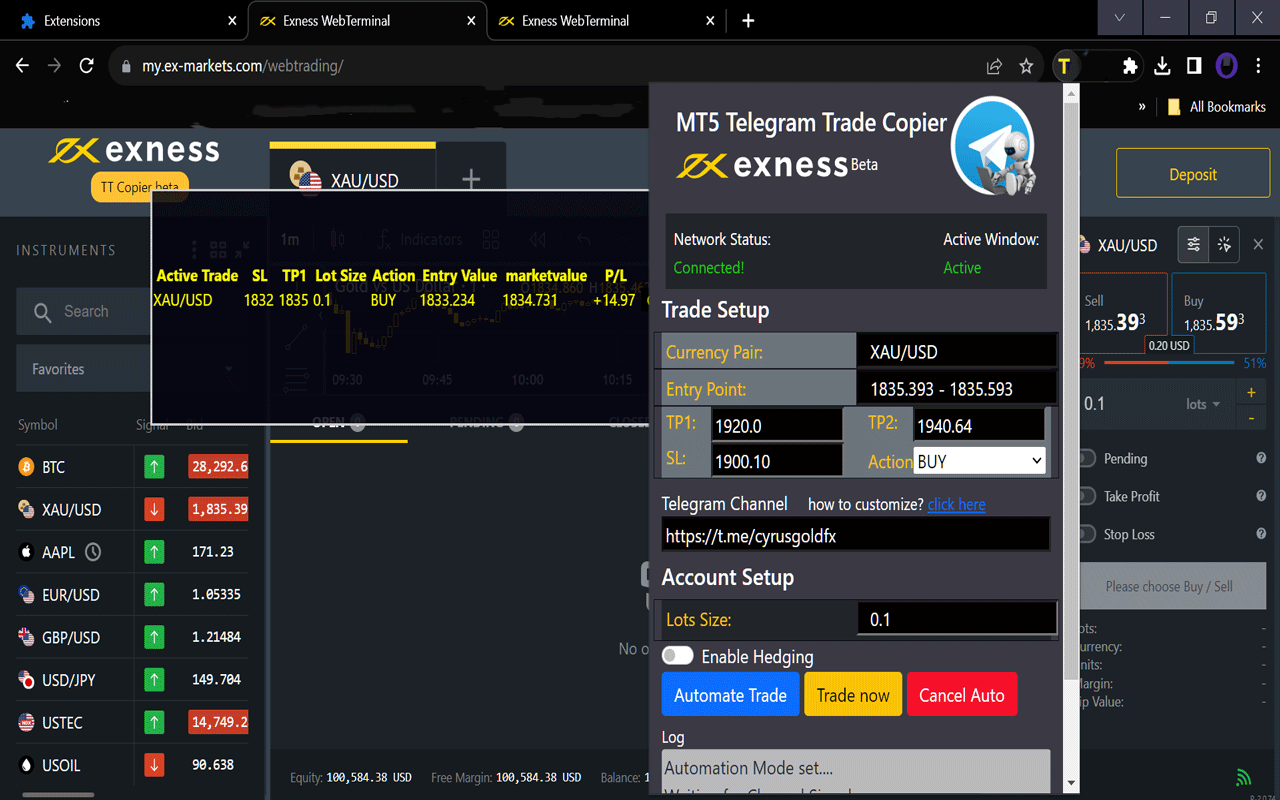Screen dimensions: 1280x800
Task: Click the Automate Trade button
Action: point(730,694)
